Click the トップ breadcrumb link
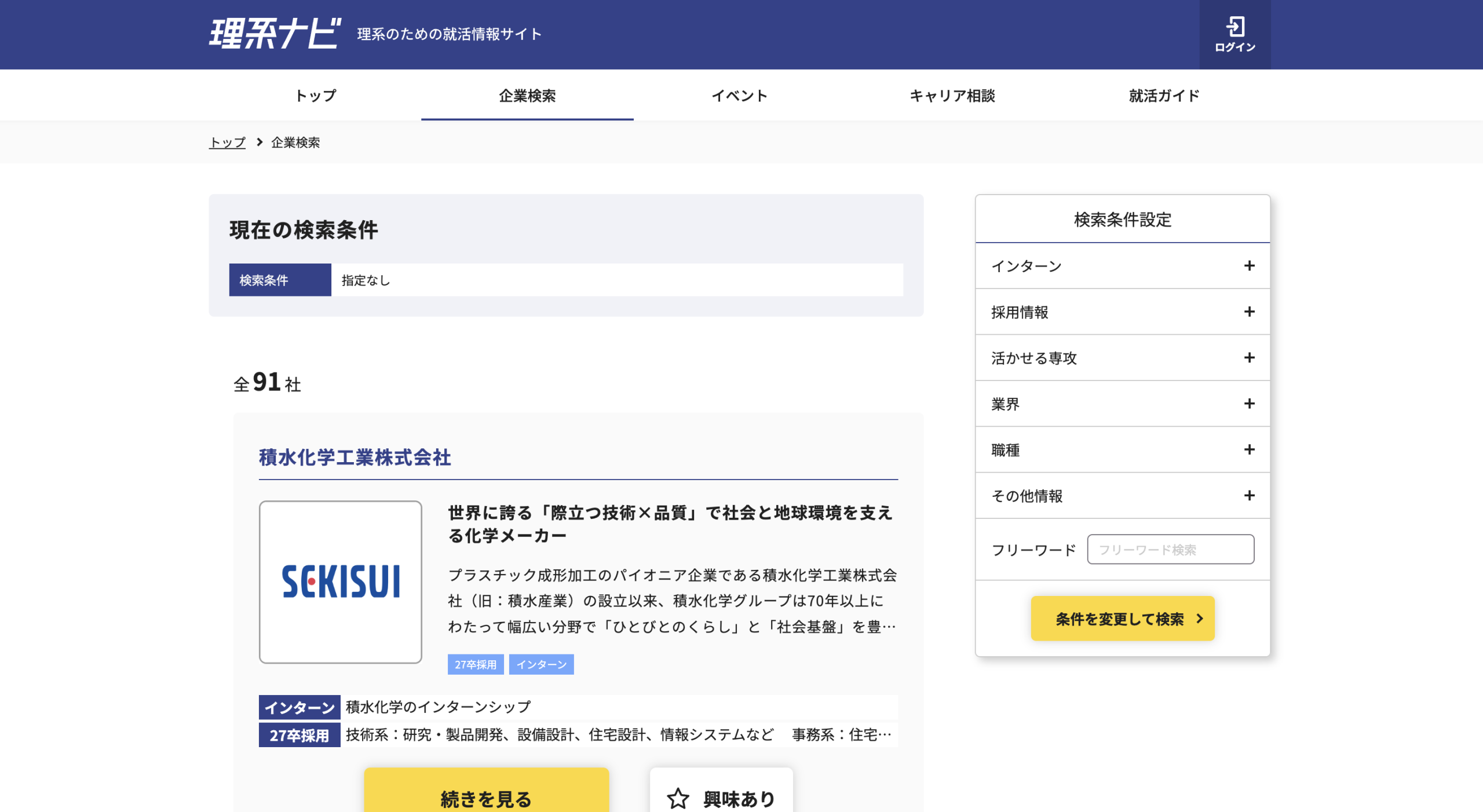The image size is (1483, 812). 227,142
